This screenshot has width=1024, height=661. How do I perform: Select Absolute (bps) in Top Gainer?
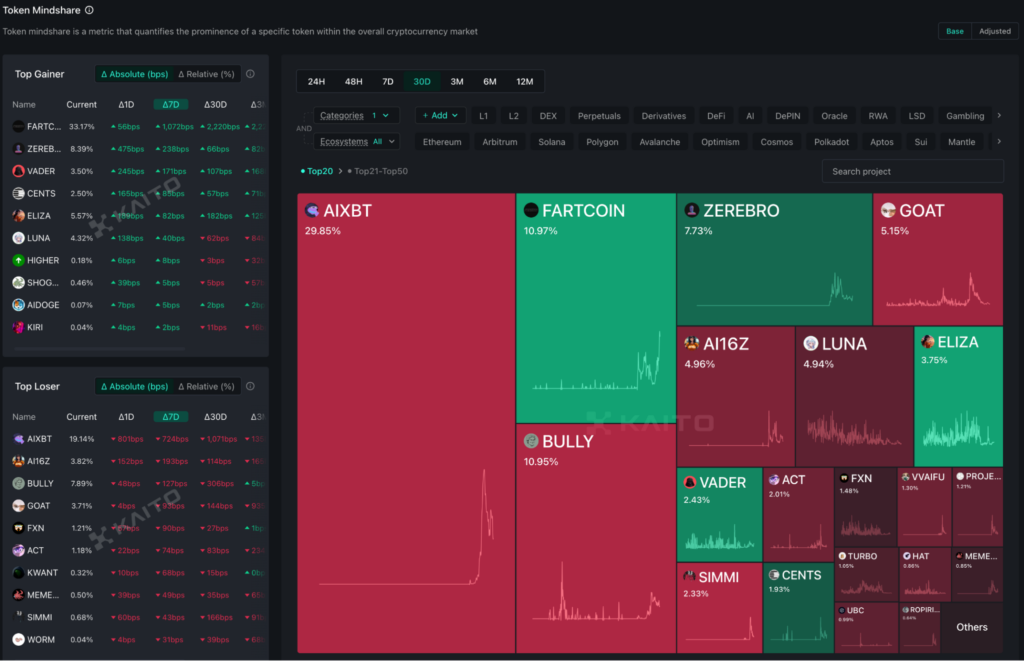(134, 74)
